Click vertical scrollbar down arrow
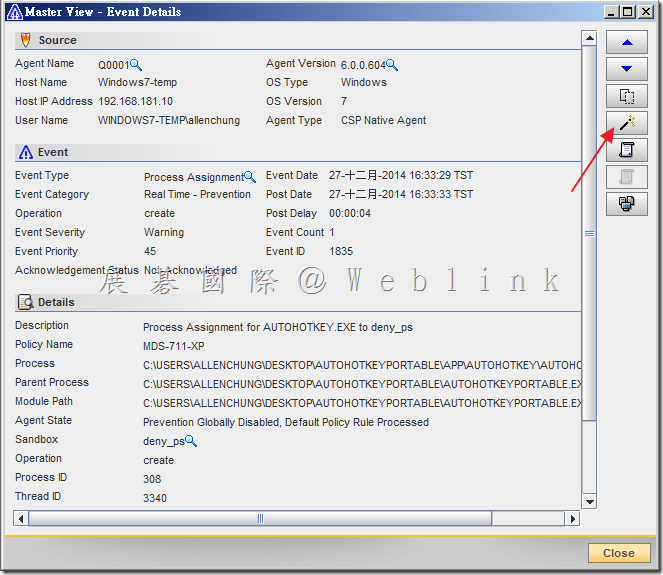This screenshot has width=663, height=575. point(589,501)
